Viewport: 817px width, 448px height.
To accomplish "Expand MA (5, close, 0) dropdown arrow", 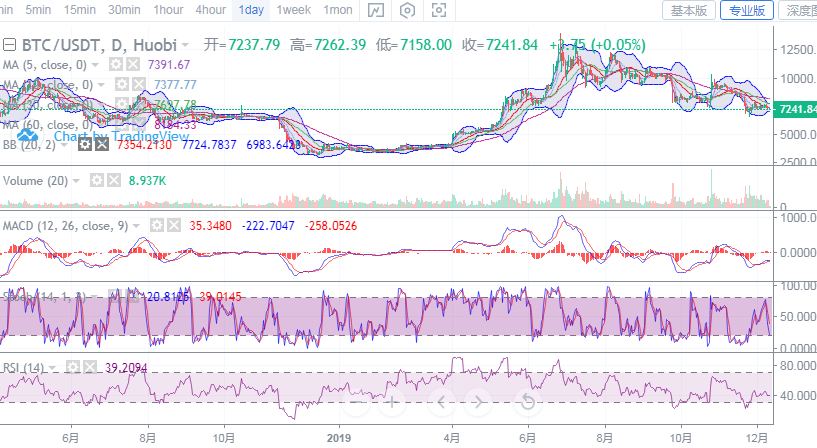I will tap(95, 65).
